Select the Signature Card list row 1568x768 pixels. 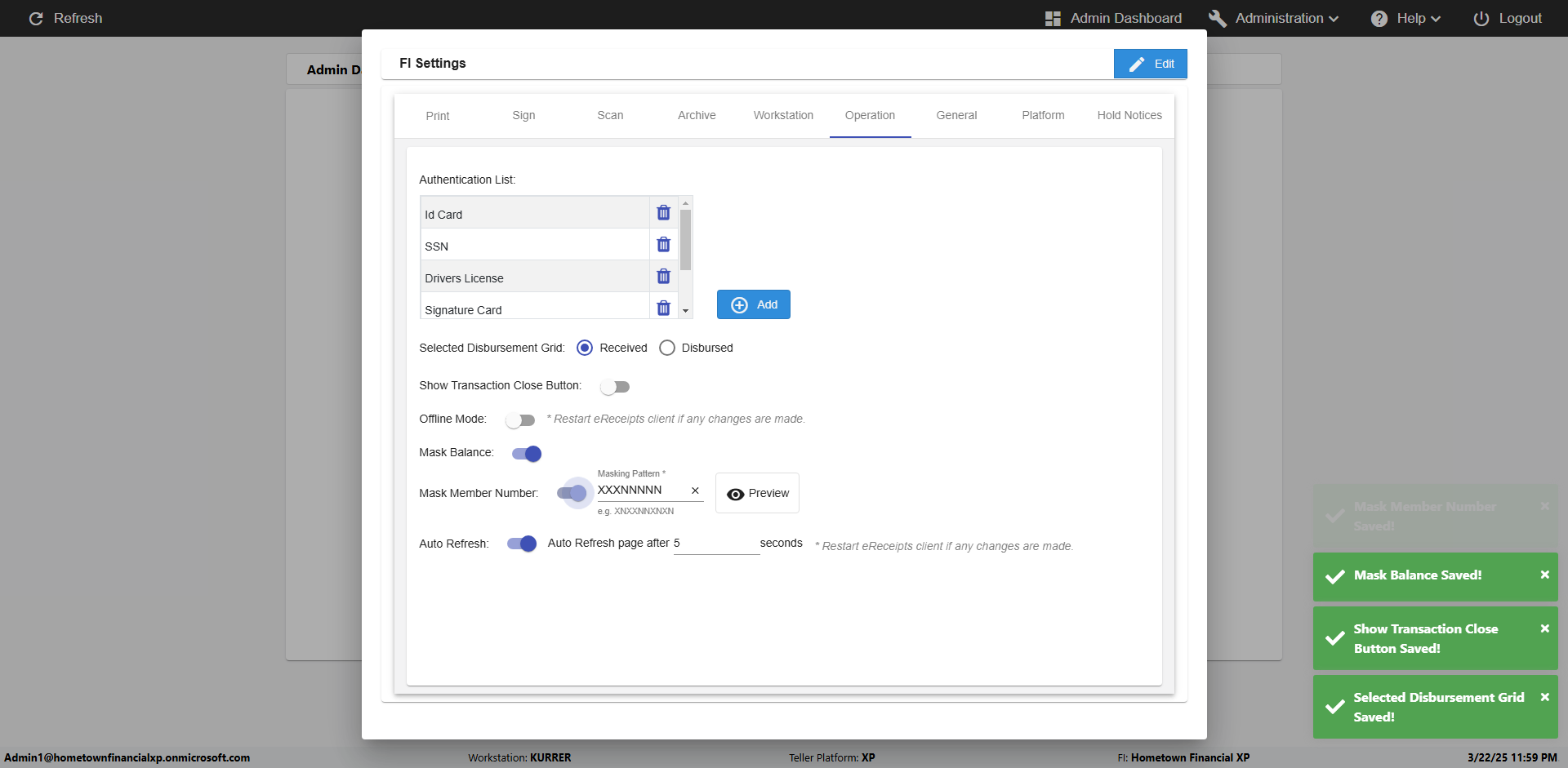(x=535, y=307)
